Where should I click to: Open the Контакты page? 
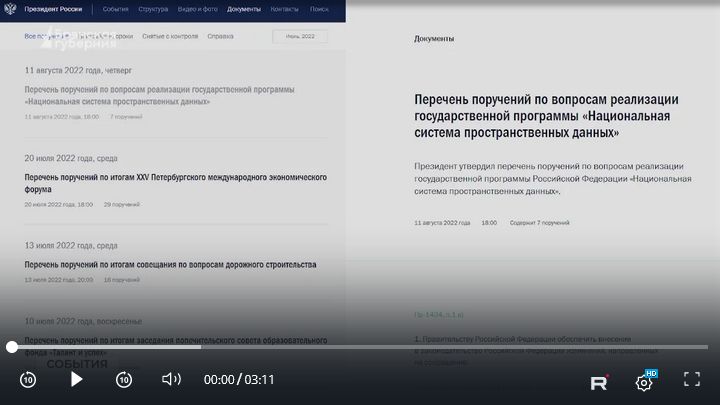285,9
